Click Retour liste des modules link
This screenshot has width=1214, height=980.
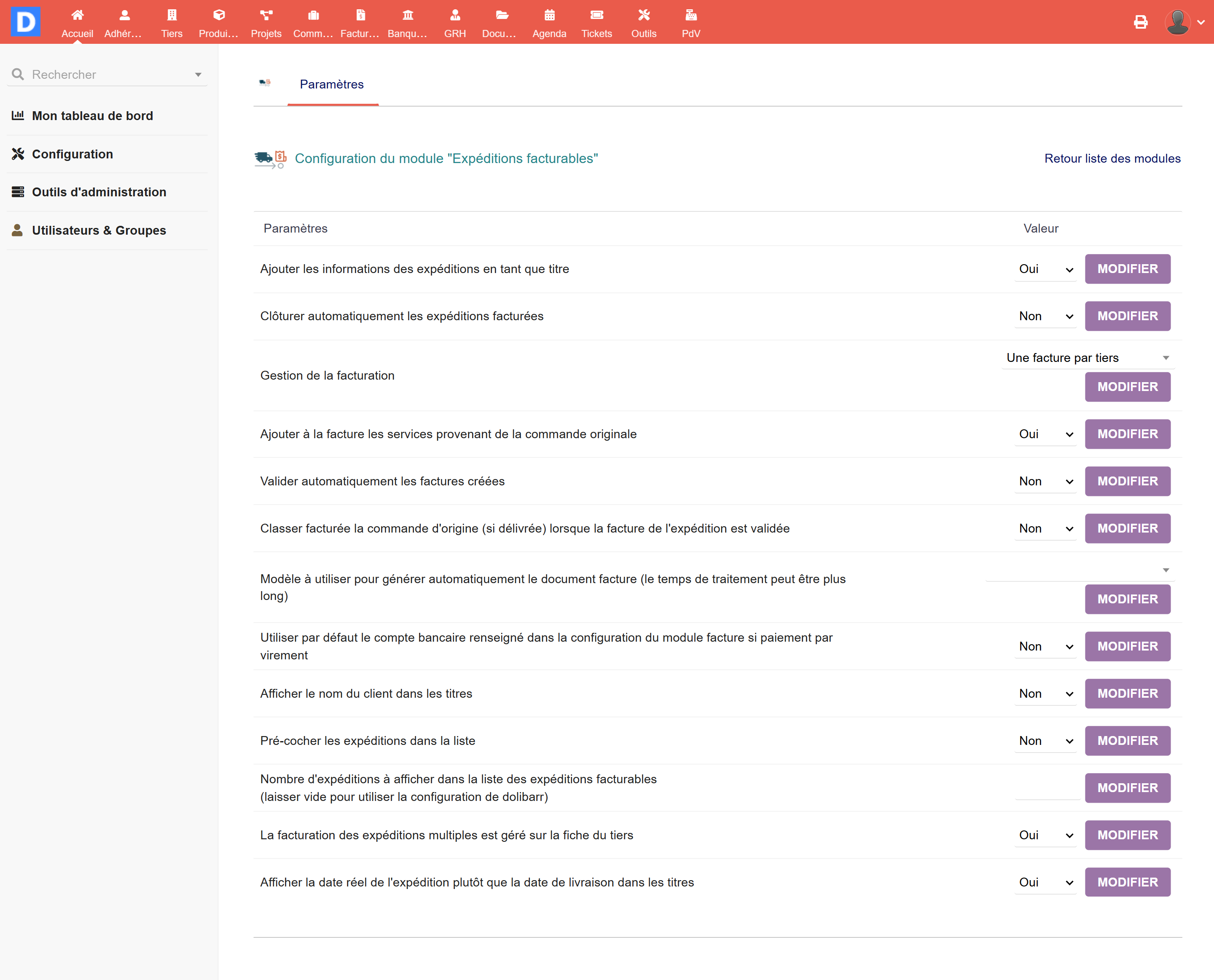tap(1112, 159)
